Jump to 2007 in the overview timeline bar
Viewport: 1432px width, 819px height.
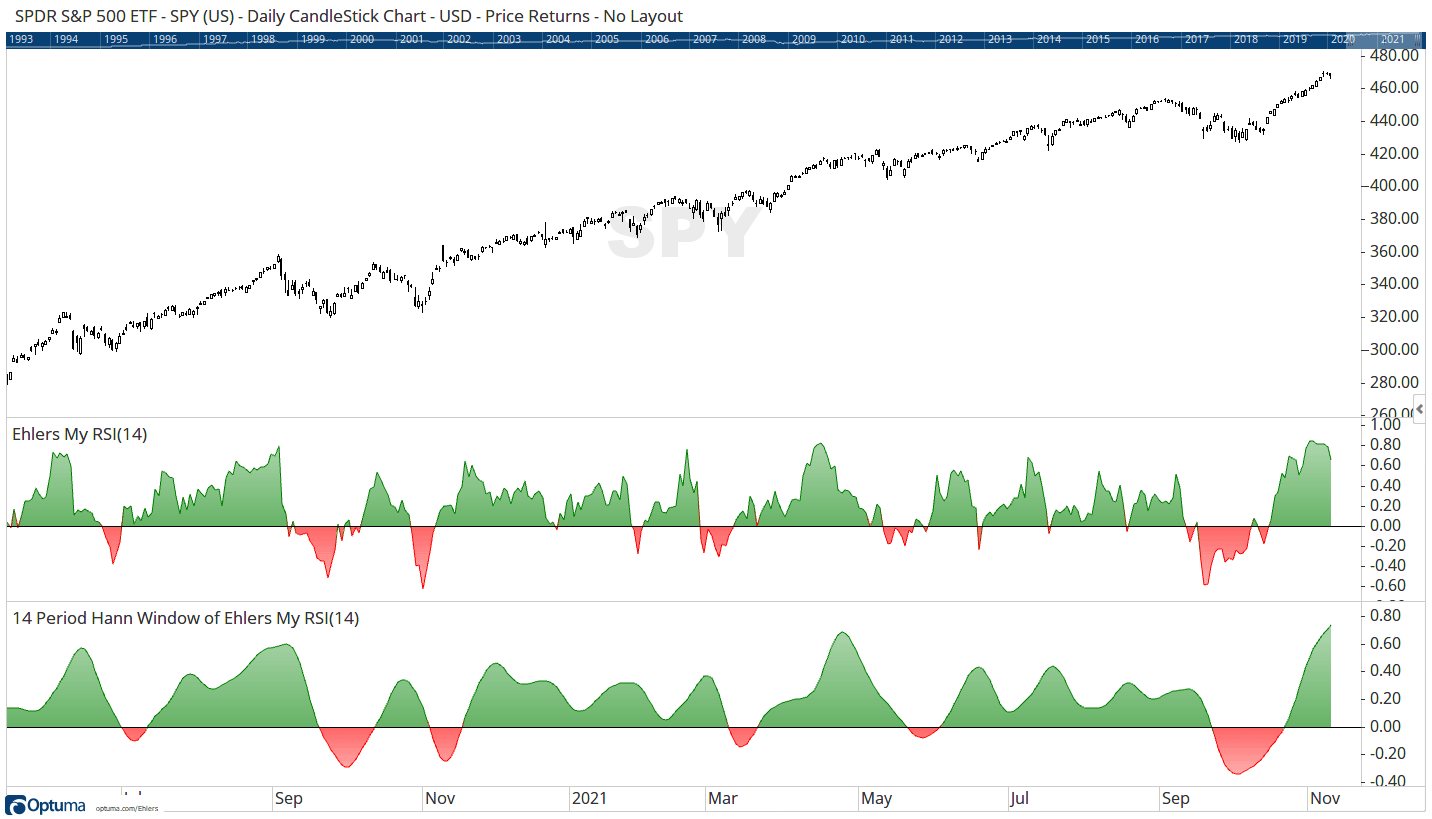tap(705, 39)
